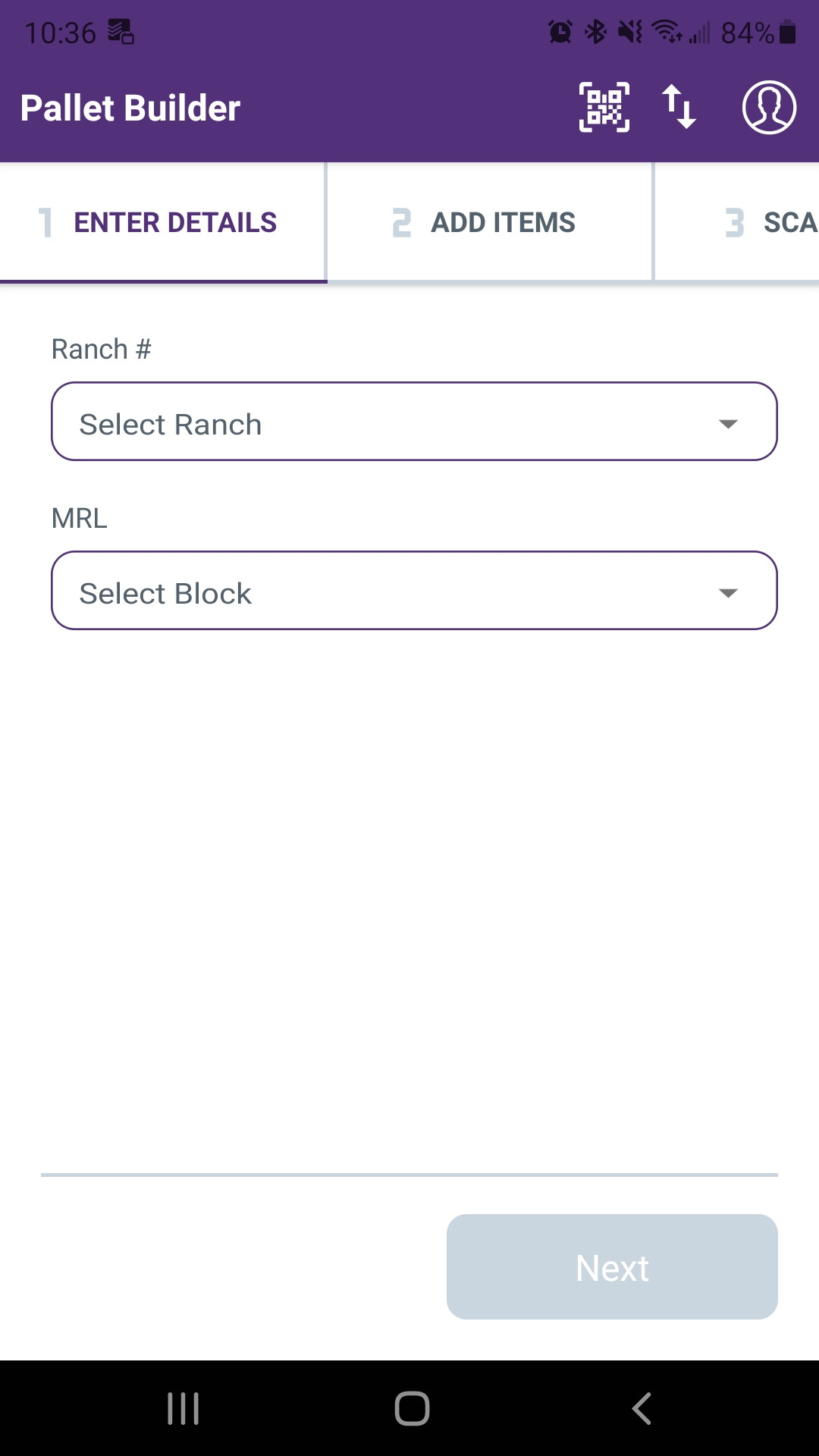
Task: Tap the Bluetooth icon in status bar
Action: tap(596, 33)
